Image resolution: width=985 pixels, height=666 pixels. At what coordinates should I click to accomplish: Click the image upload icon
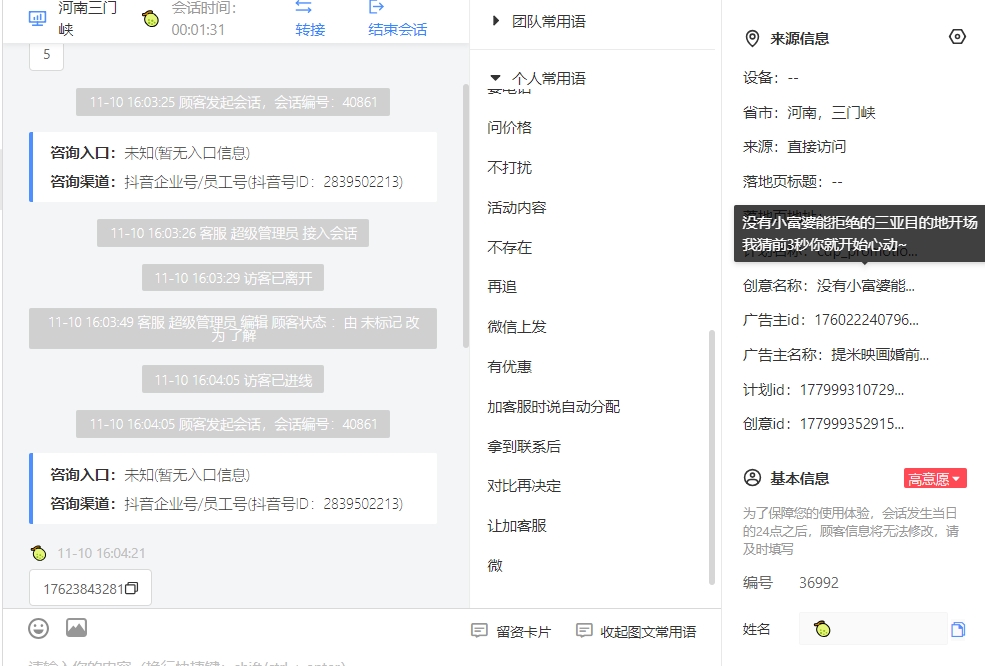click(77, 628)
